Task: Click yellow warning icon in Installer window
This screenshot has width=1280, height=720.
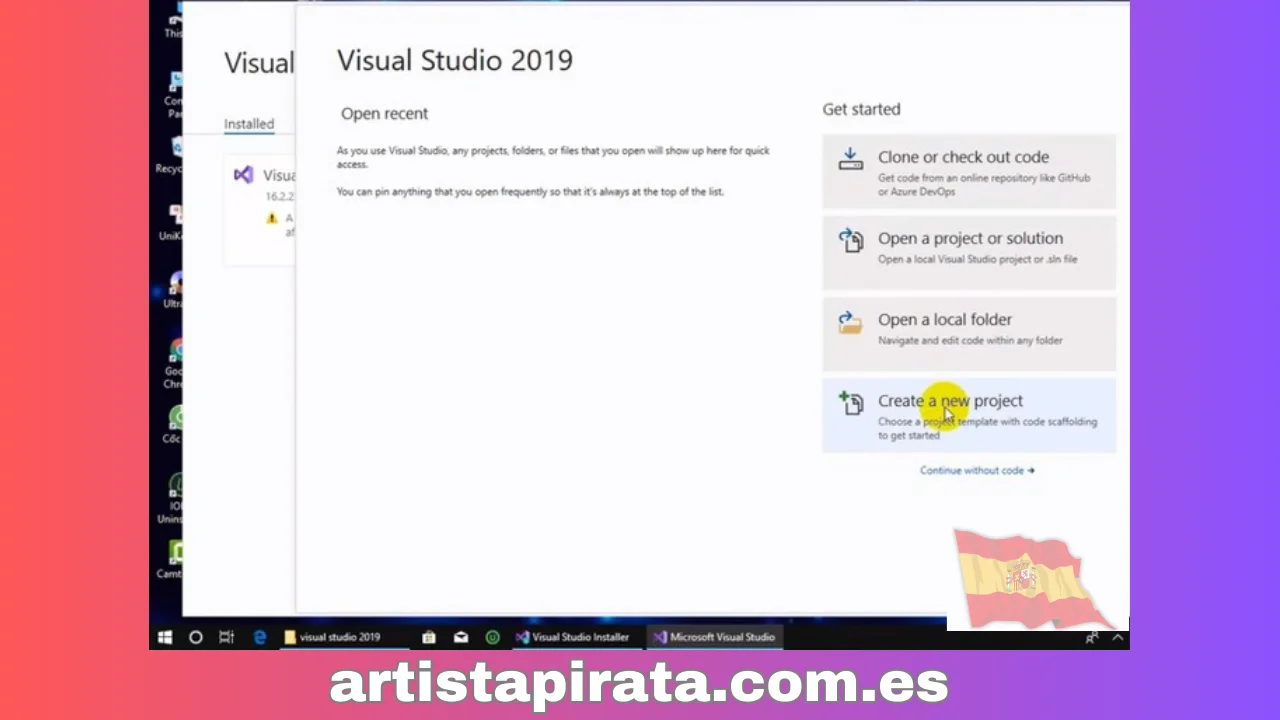Action: [271, 218]
